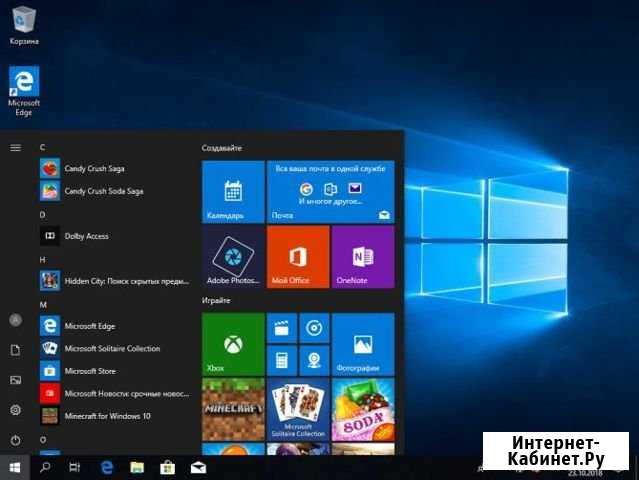This screenshot has height=480, width=639.
Task: Open the OneNote tile
Action: 363,257
